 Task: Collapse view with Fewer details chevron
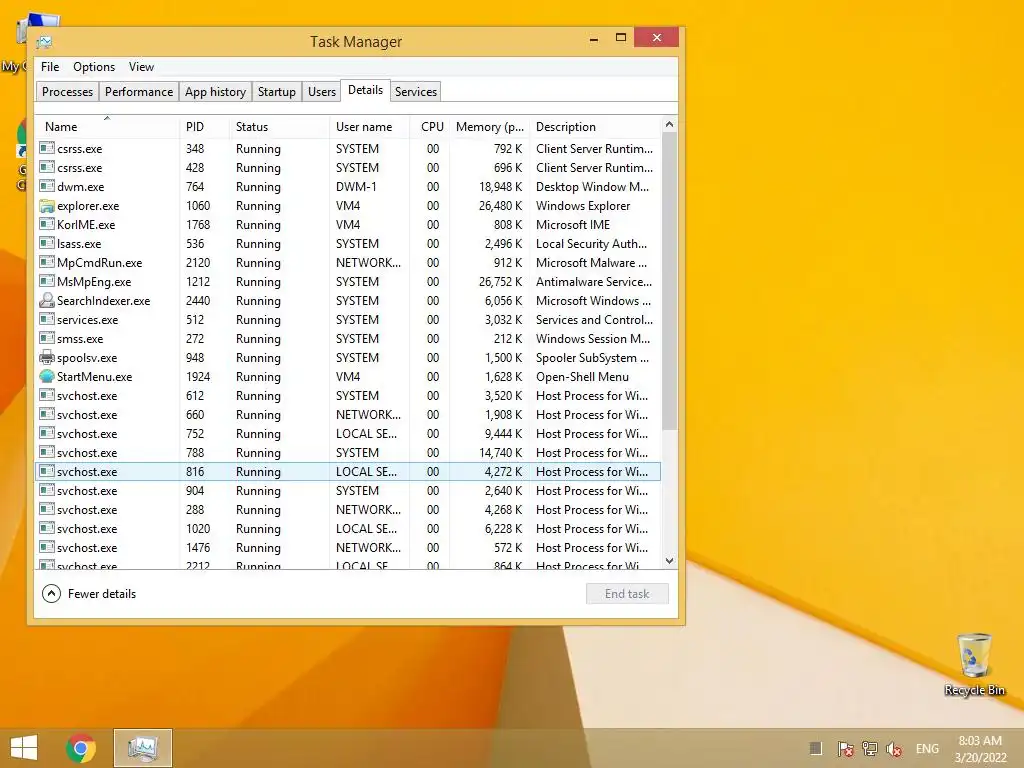point(51,594)
